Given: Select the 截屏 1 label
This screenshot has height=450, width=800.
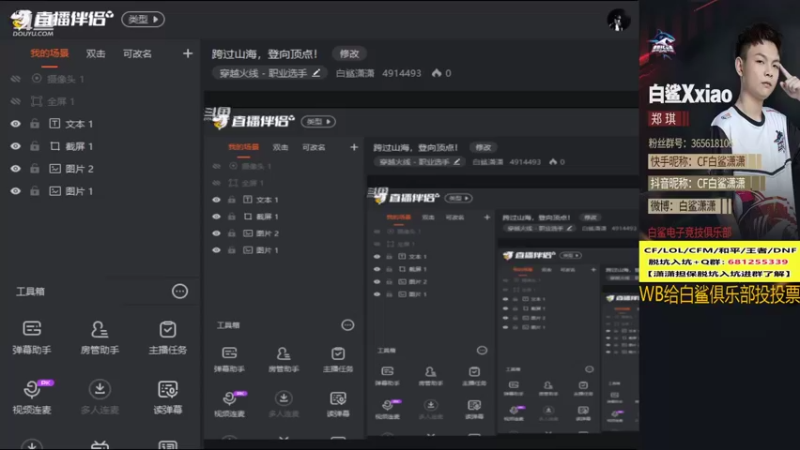Looking at the screenshot, I should (x=79, y=146).
